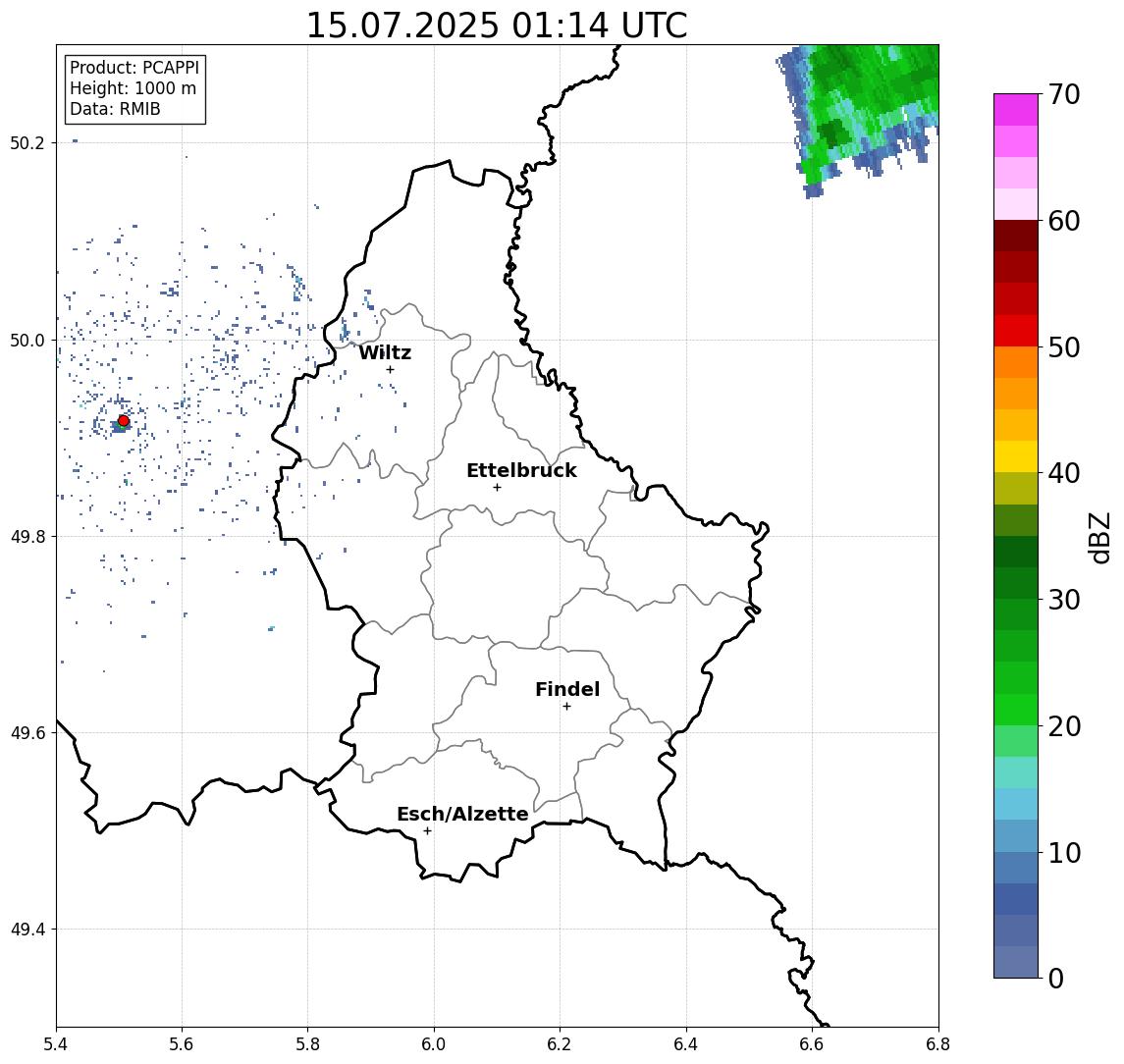Click the longitude axis label 6.4
Image resolution: width=1124 pixels, height=1064 pixels.
click(686, 1044)
